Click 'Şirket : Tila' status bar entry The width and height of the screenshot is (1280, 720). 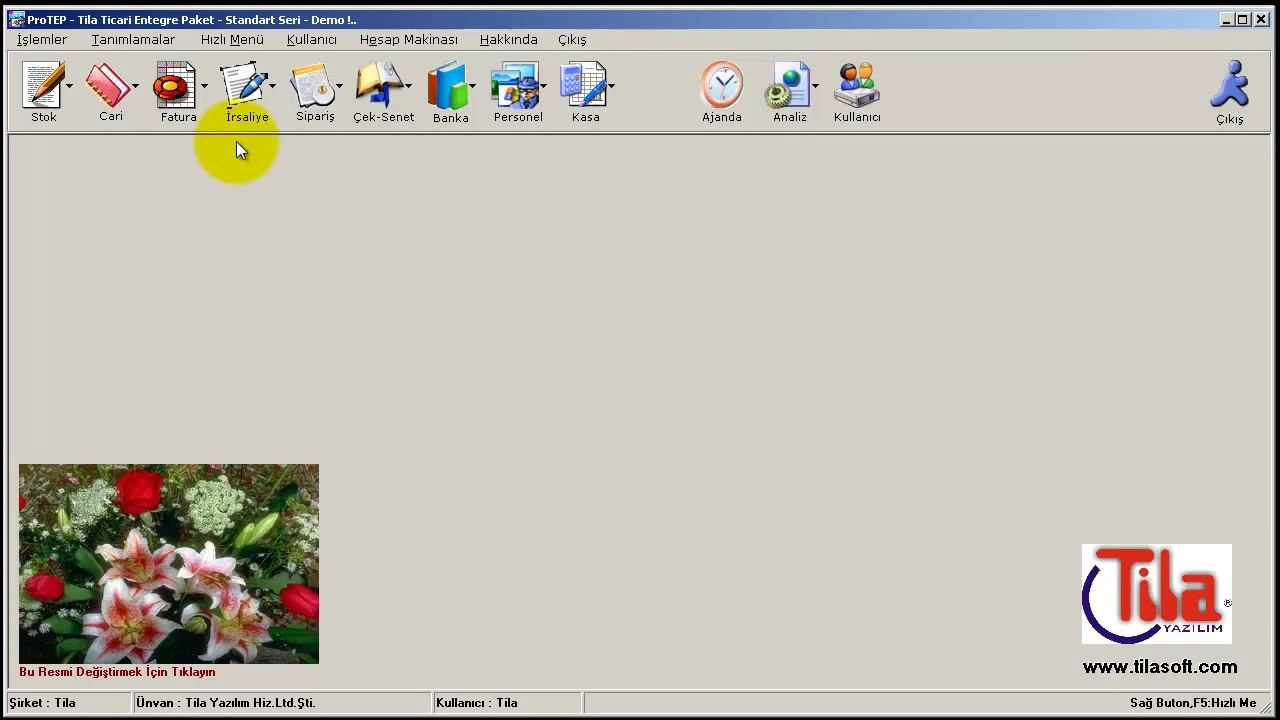coord(43,703)
